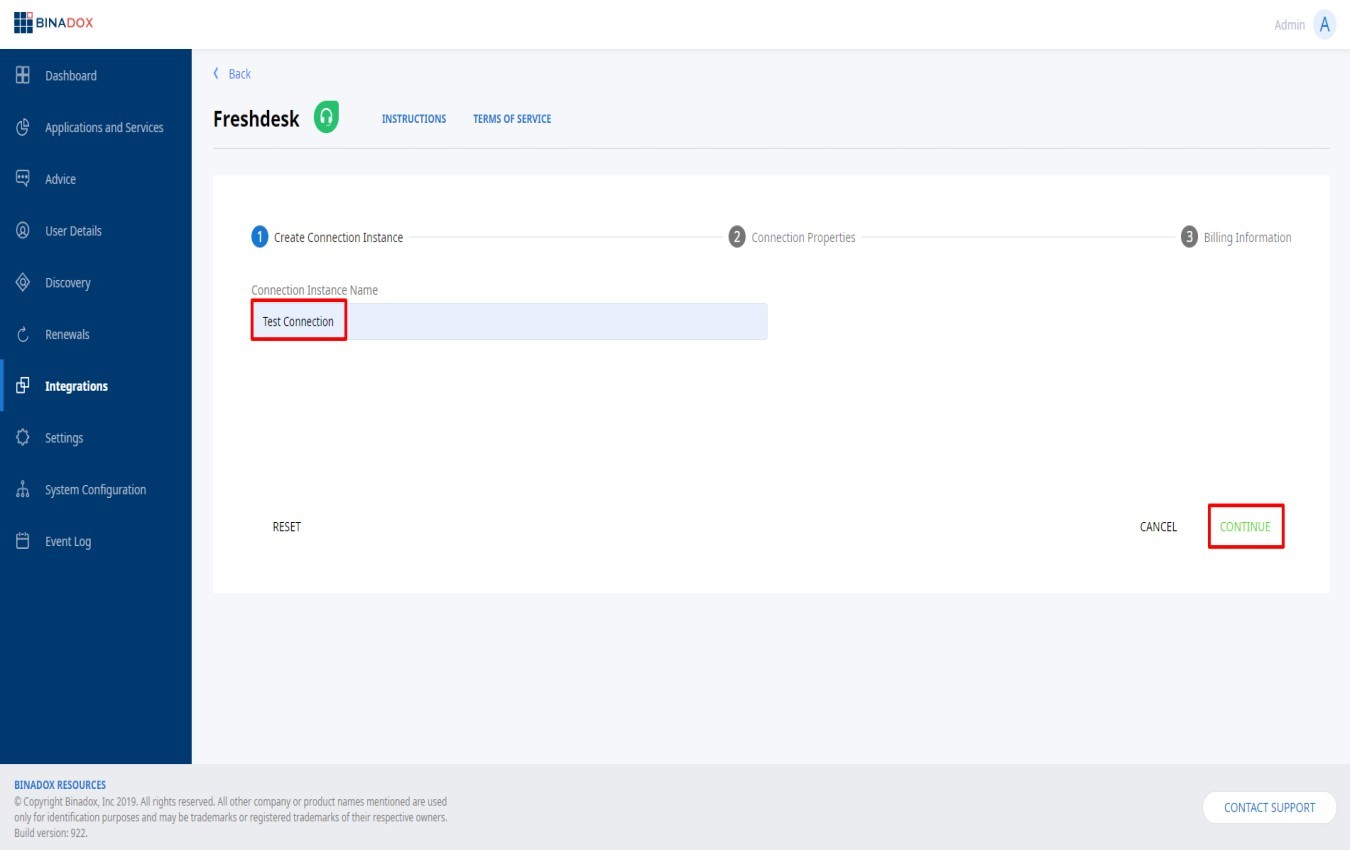Click the Back chevron arrow
Image resolution: width=1350 pixels, height=850 pixels.
(x=216, y=74)
